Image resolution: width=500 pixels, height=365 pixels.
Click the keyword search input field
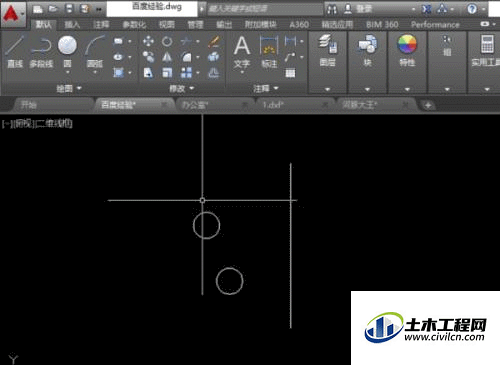coord(265,9)
